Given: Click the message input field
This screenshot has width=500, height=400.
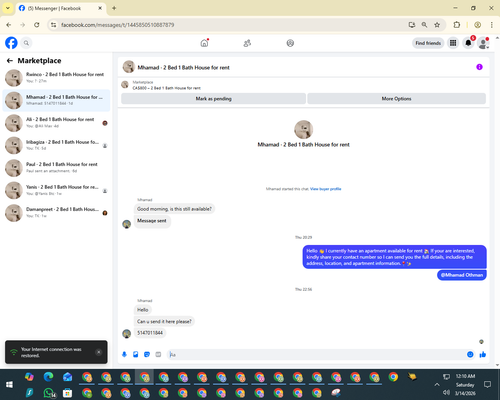Looking at the screenshot, I should [x=317, y=355].
